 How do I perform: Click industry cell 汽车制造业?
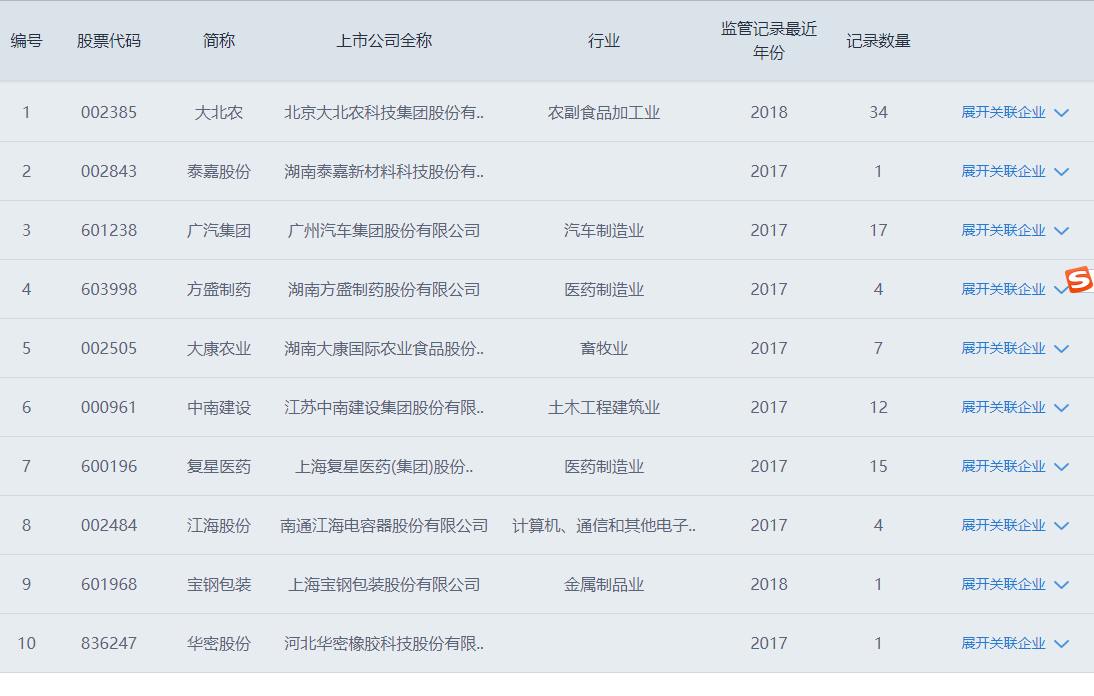(x=604, y=230)
